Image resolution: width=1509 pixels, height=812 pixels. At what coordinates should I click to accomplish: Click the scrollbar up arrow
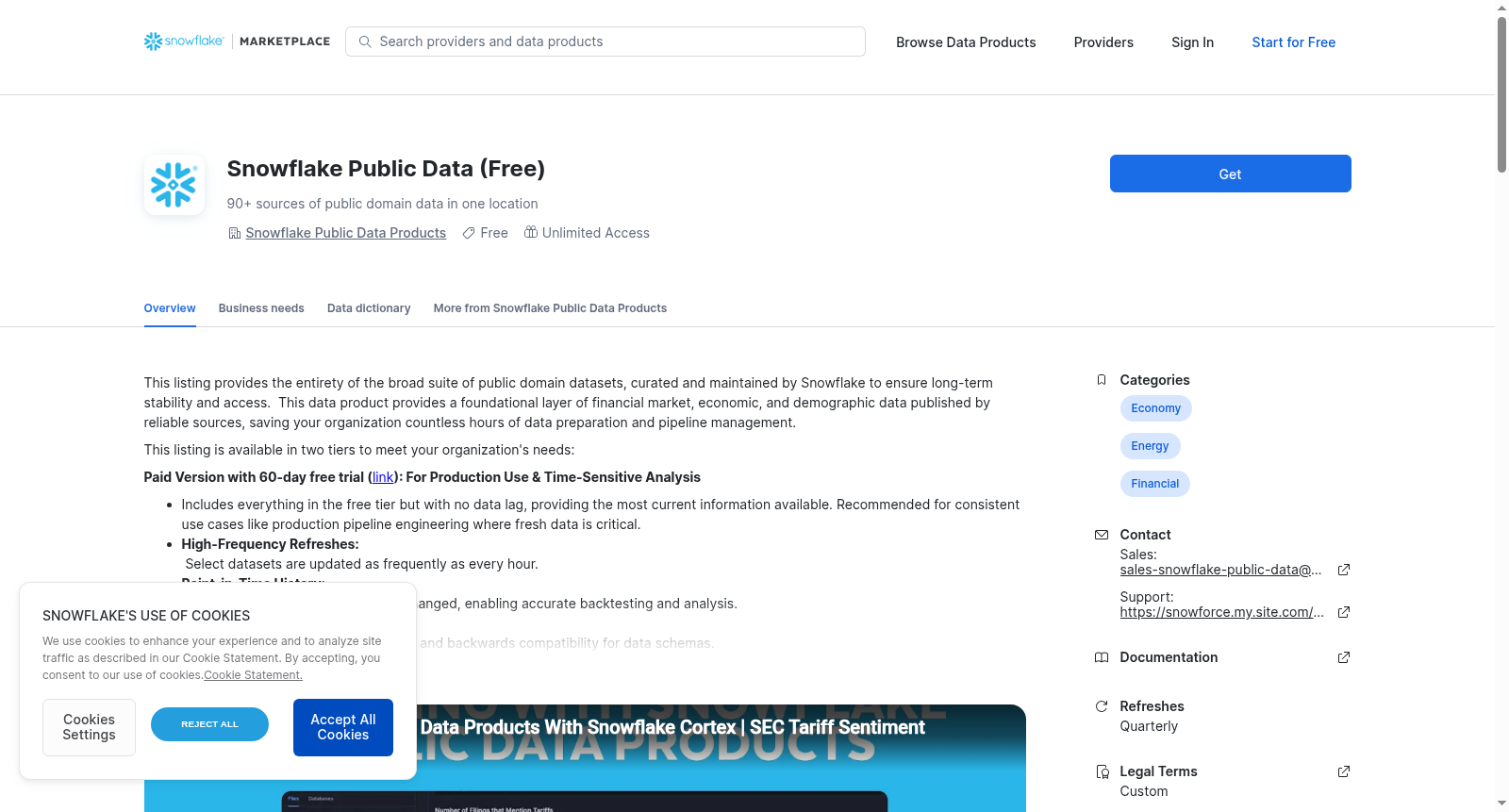coord(1501,8)
